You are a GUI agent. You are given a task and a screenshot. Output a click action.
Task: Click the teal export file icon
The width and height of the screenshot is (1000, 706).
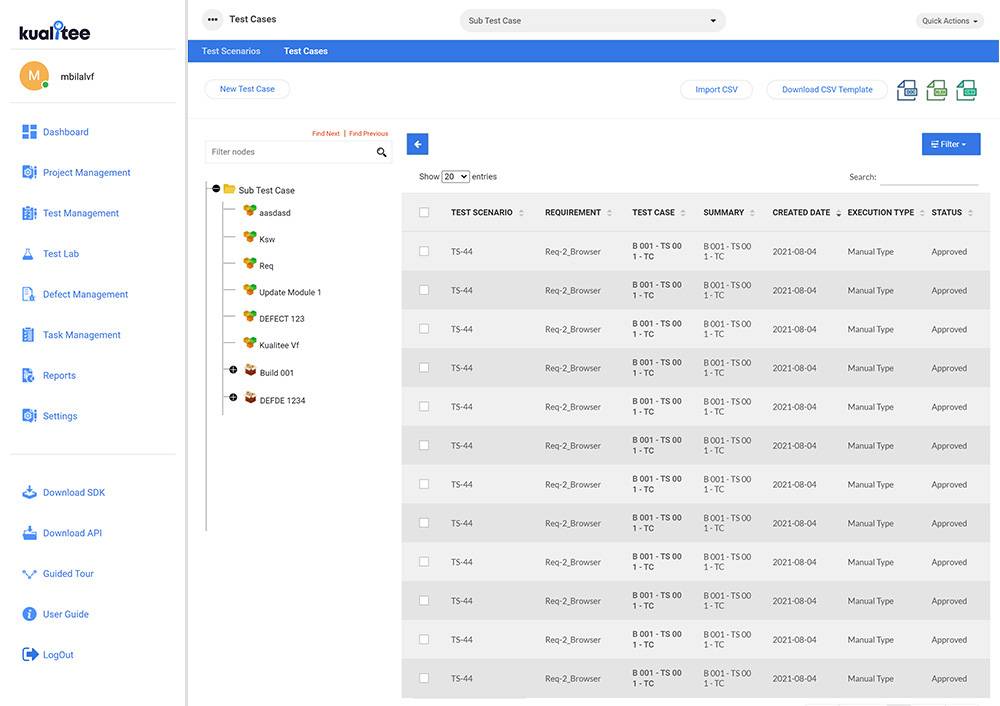click(x=966, y=90)
